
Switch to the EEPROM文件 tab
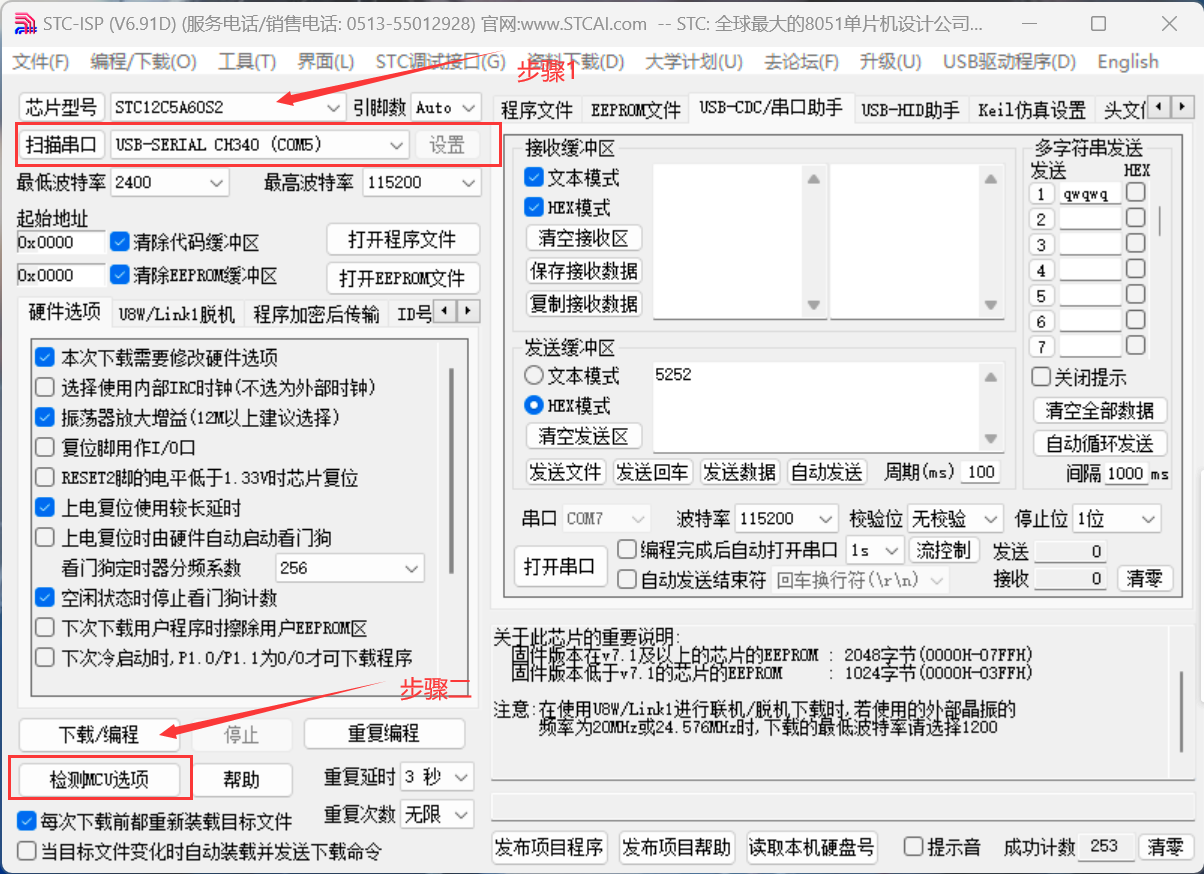tap(635, 109)
